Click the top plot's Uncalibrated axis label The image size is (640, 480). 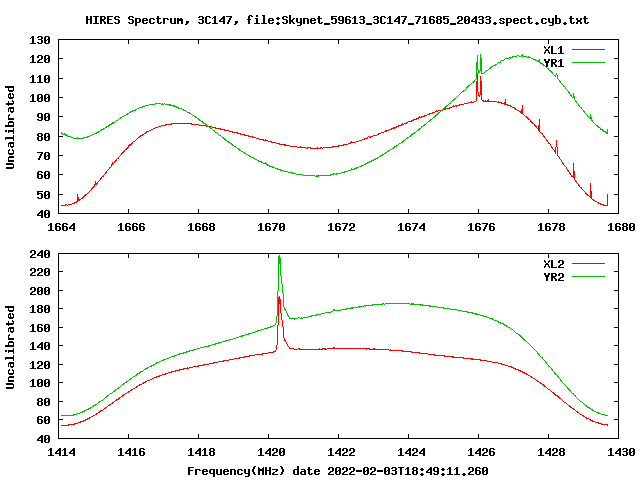click(x=10, y=127)
